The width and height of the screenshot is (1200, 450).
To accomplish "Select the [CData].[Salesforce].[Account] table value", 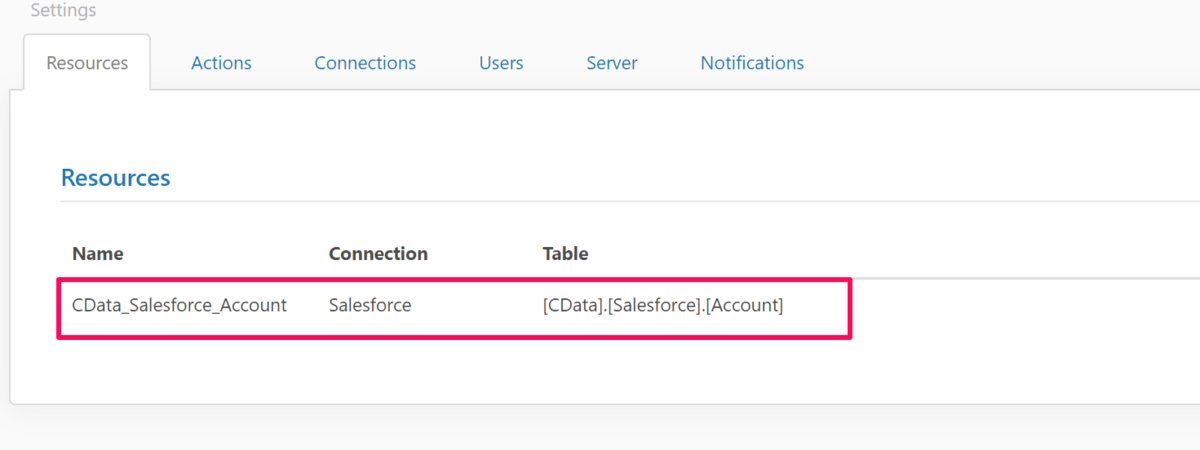I will (x=662, y=306).
